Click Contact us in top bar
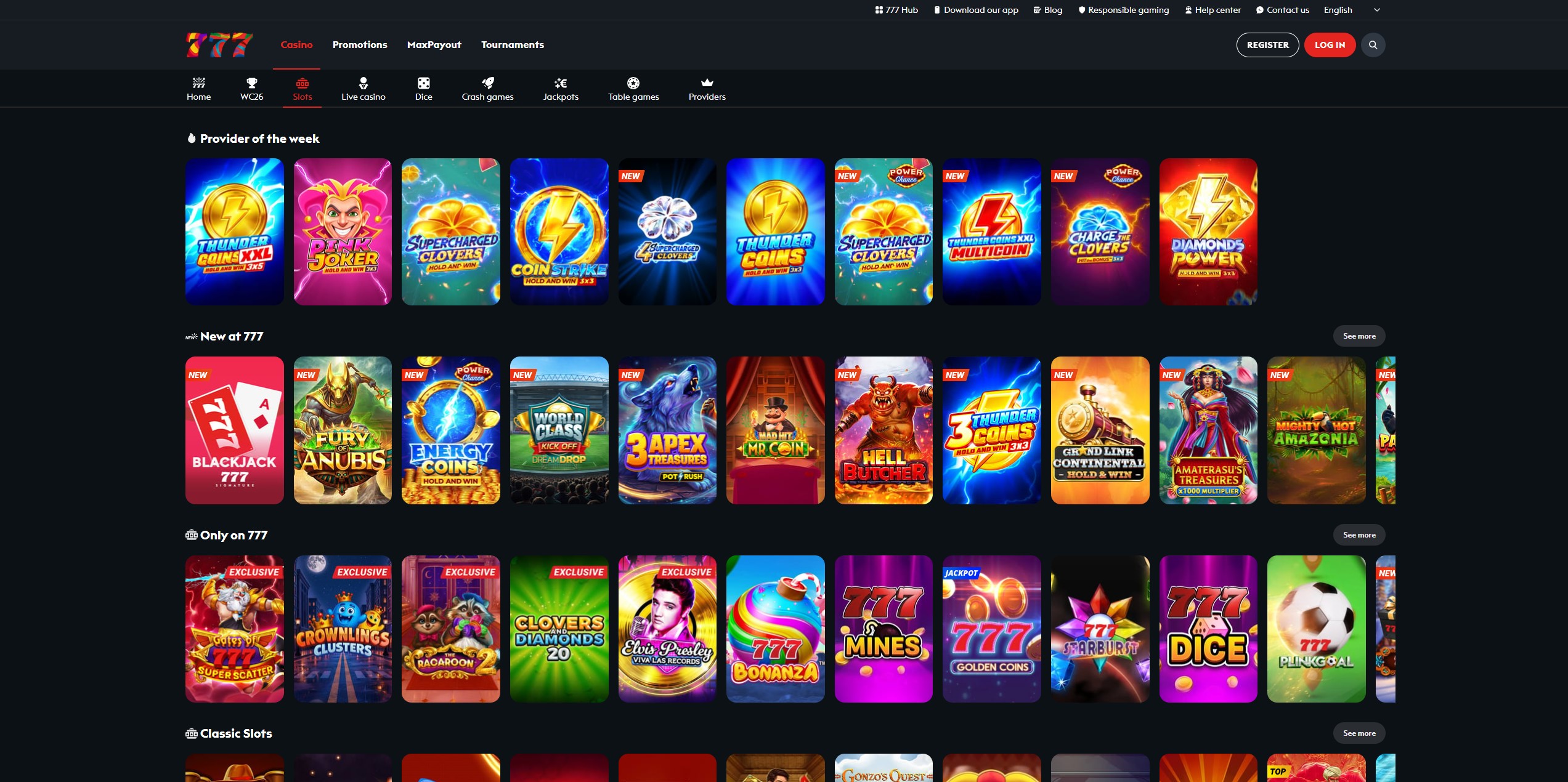1568x782 pixels. pyautogui.click(x=1283, y=10)
